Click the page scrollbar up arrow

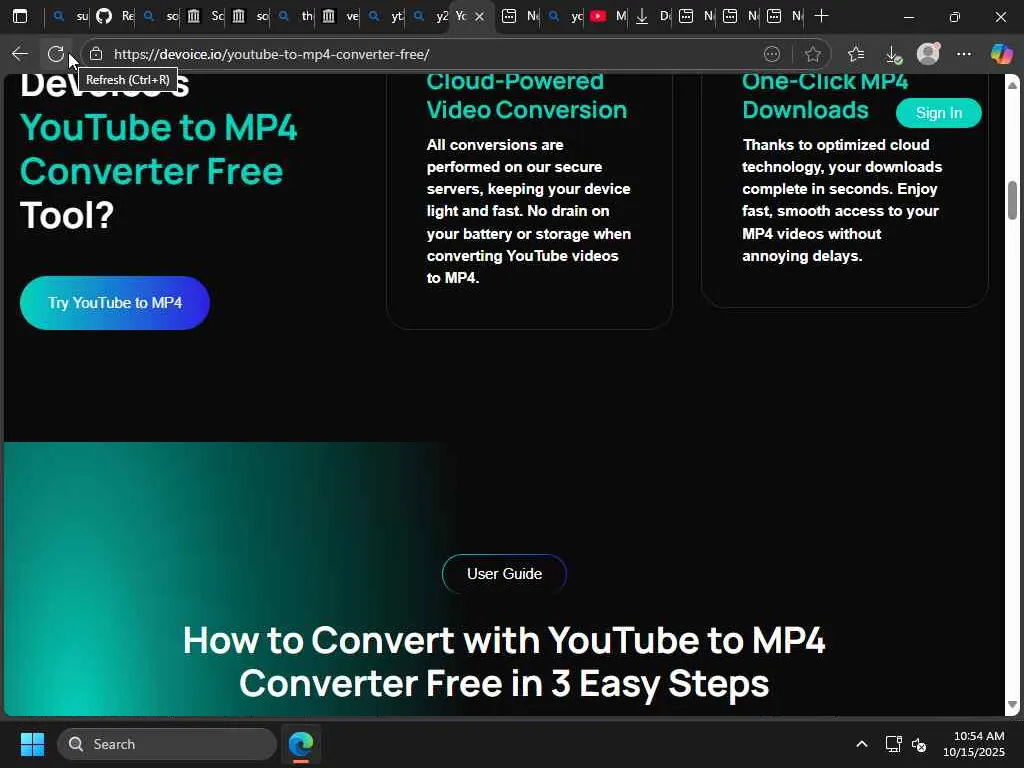tap(1013, 85)
